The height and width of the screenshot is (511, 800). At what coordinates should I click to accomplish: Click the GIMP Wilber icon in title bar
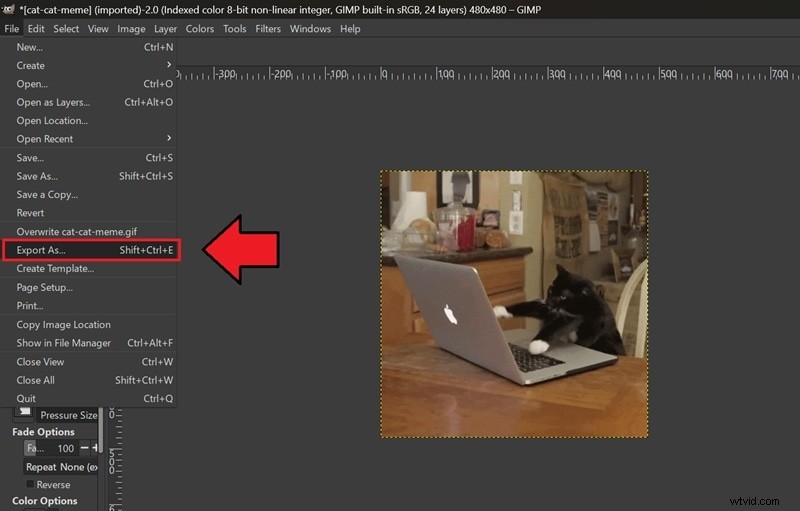tap(8, 9)
